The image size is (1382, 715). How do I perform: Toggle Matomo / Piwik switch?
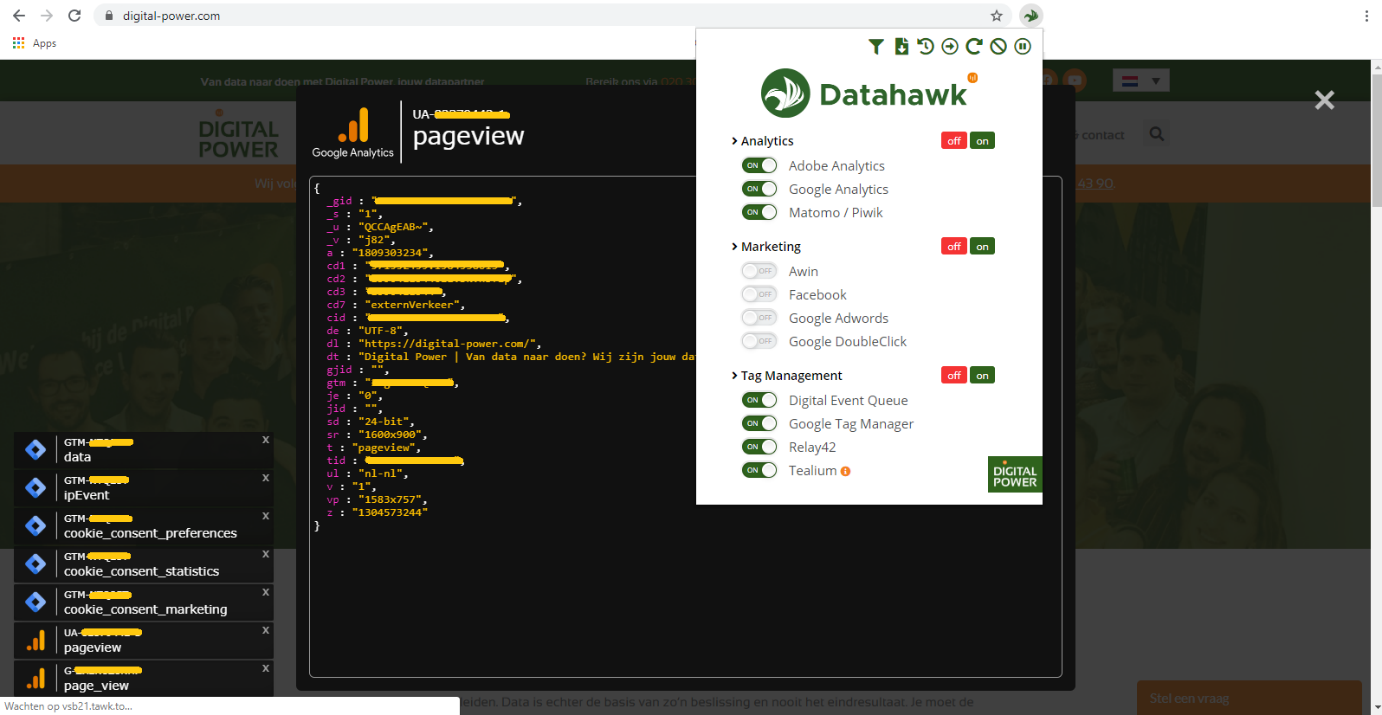[x=759, y=212]
